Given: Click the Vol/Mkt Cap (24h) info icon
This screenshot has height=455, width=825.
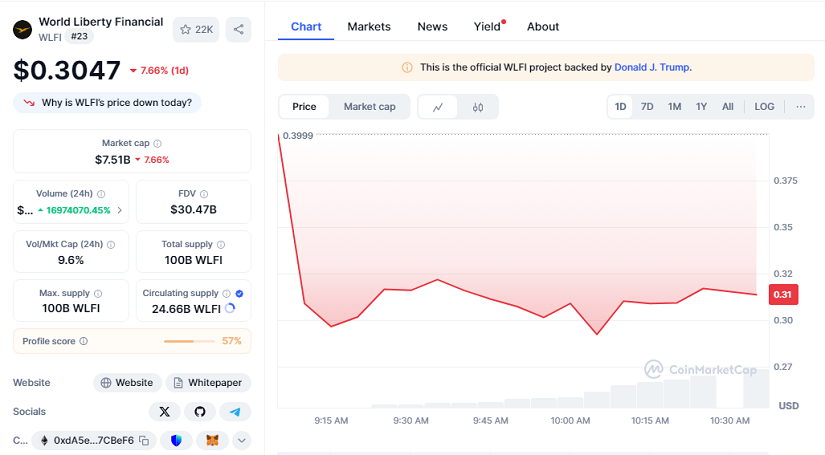Looking at the screenshot, I should pos(111,245).
